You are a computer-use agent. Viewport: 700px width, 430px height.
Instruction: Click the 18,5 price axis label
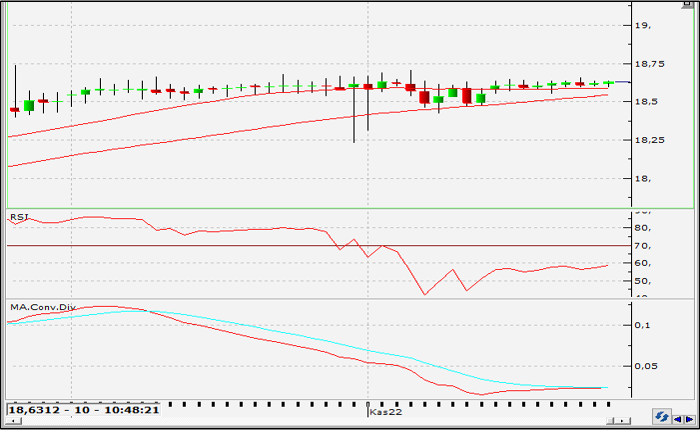pyautogui.click(x=646, y=101)
